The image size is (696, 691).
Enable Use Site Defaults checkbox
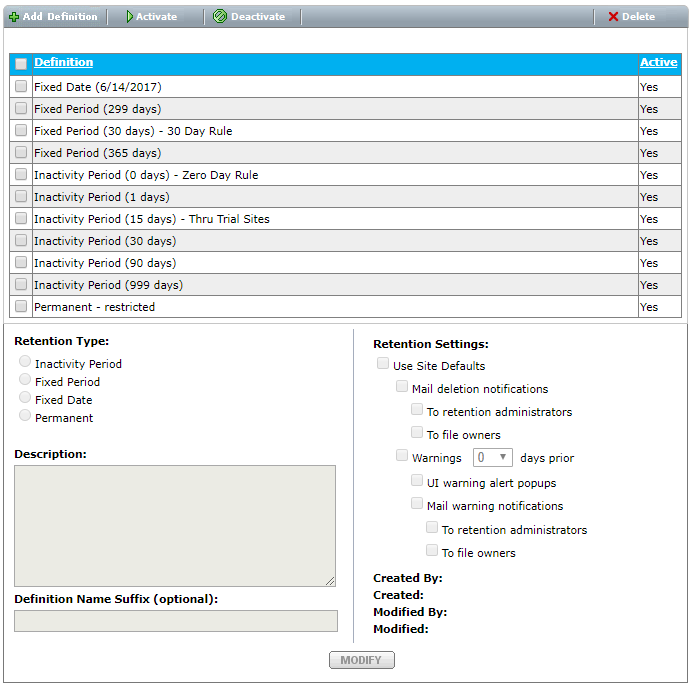pos(383,365)
